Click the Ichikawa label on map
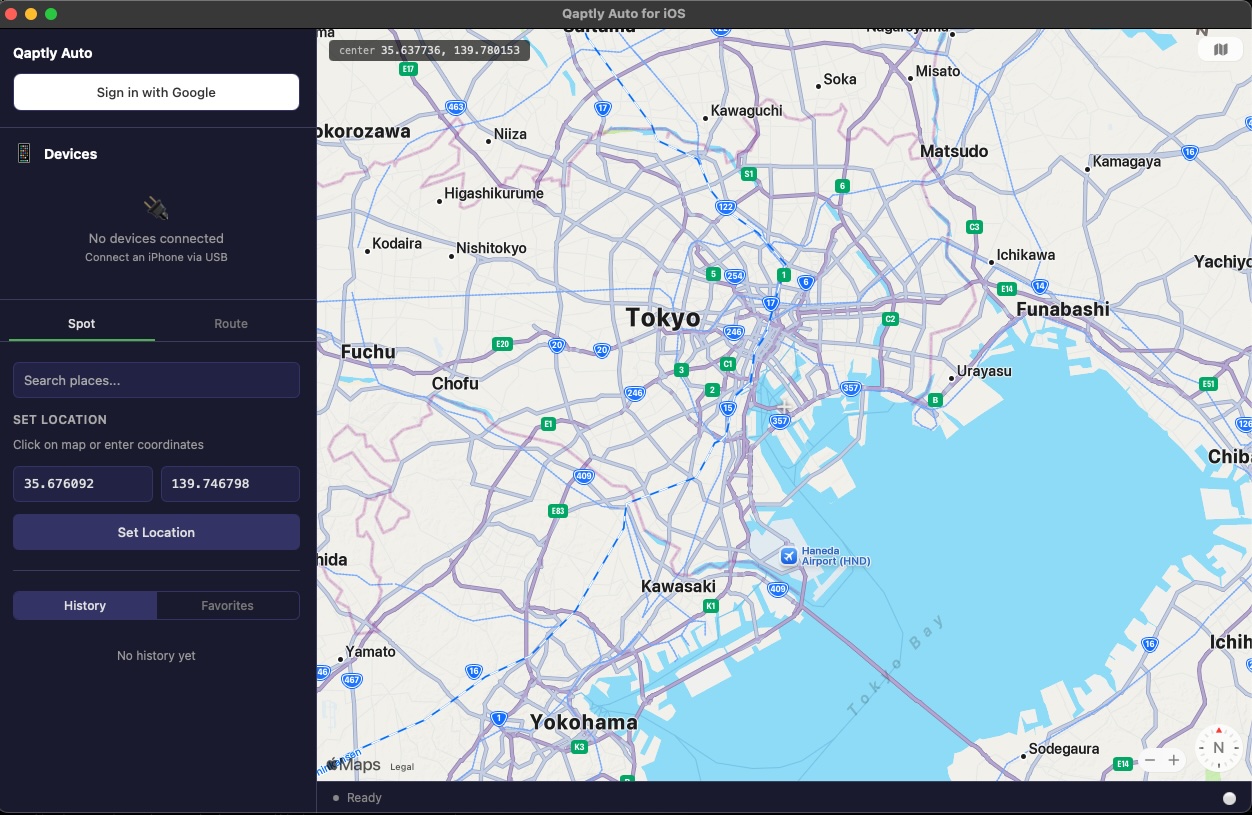Screen dimensions: 1252x815 [x=1025, y=255]
